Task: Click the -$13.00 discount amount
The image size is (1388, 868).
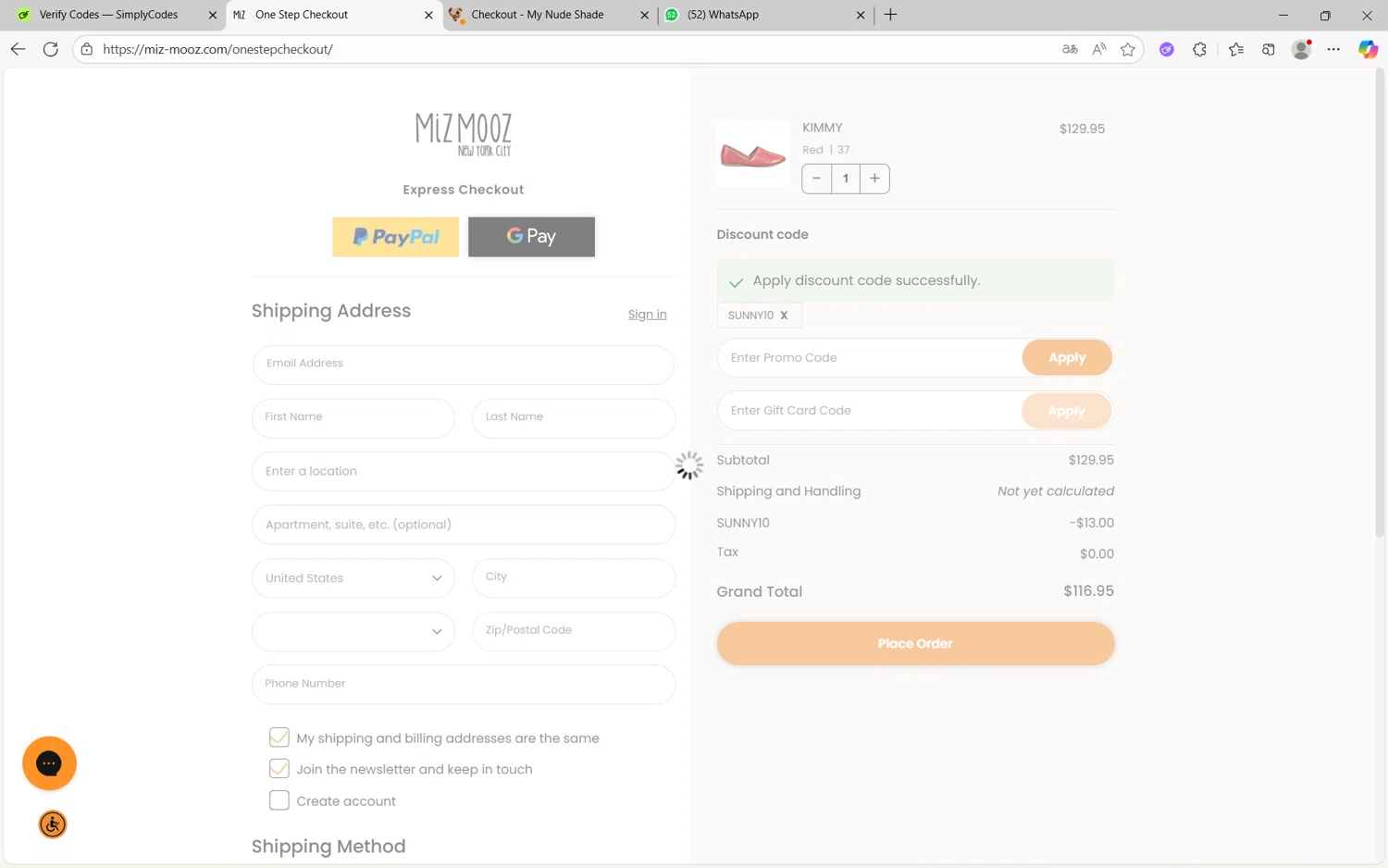Action: coord(1091,523)
